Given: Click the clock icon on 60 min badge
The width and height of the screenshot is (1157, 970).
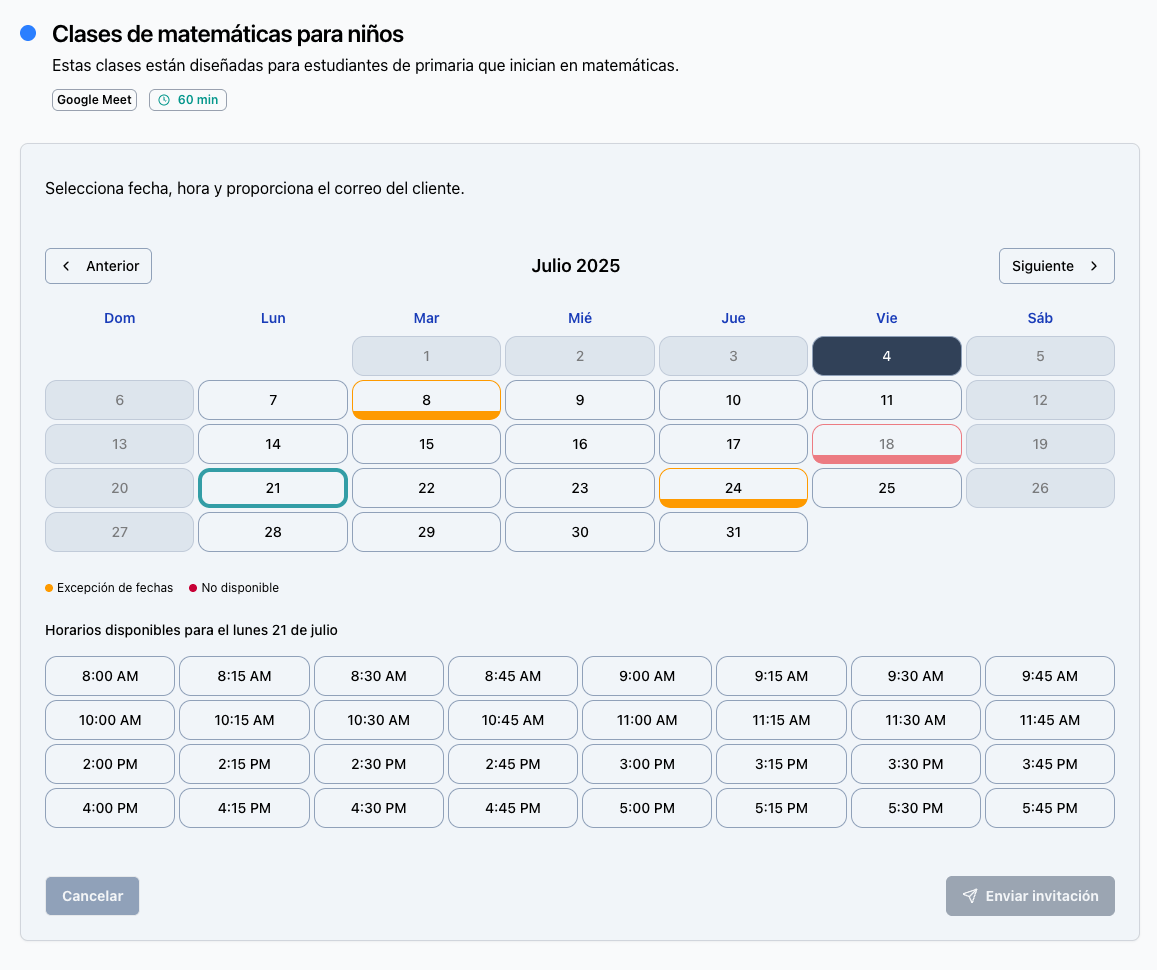Looking at the screenshot, I should tap(164, 100).
